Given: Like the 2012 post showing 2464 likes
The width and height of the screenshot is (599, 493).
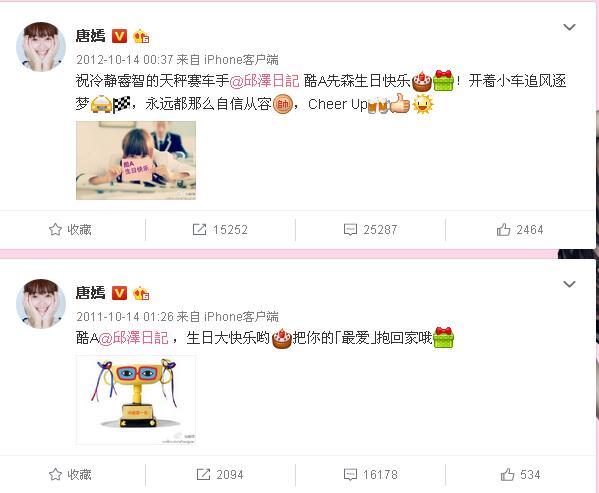Looking at the screenshot, I should click(x=520, y=230).
